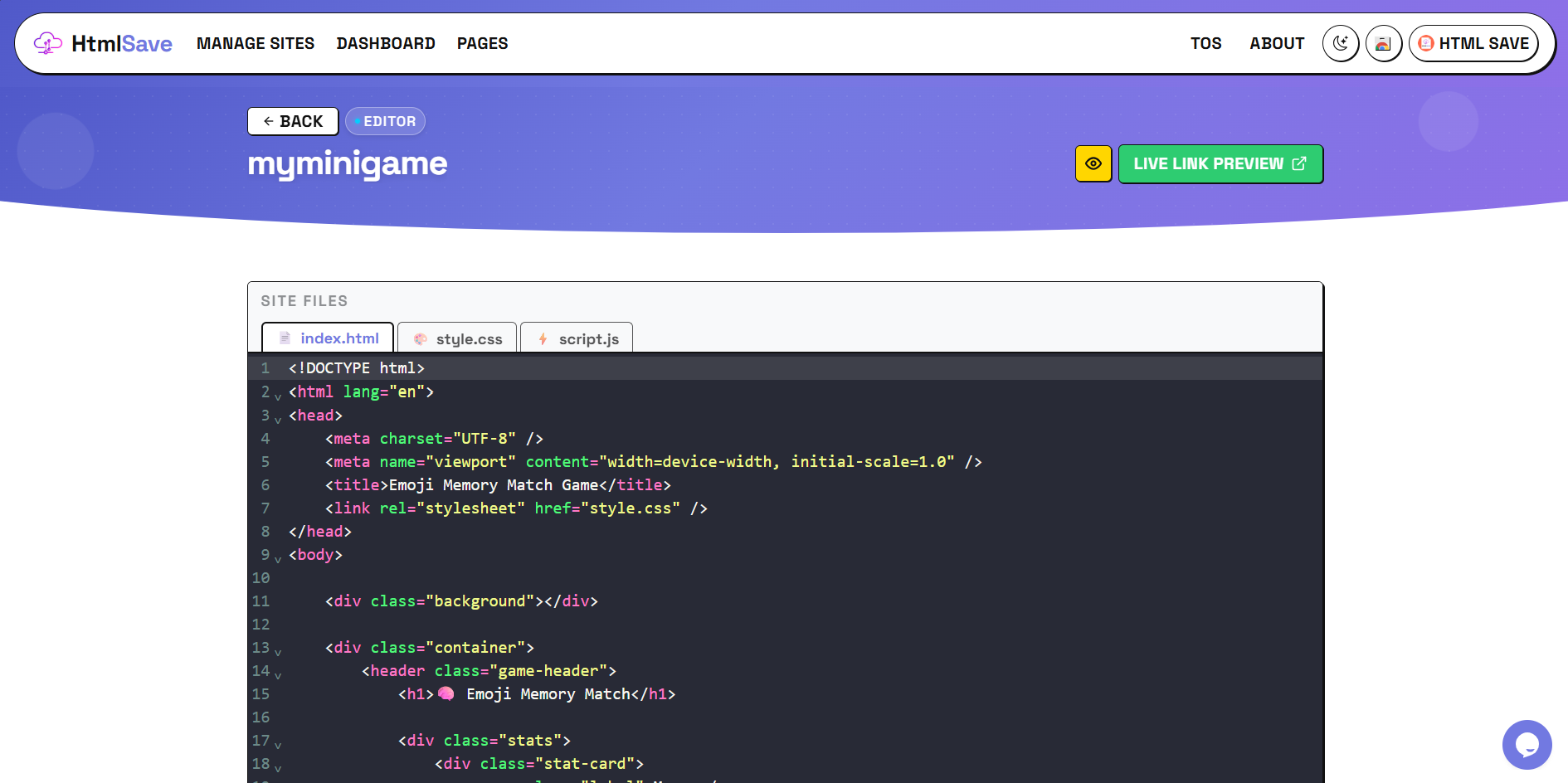This screenshot has width=1568, height=783.
Task: Go to Dashboard
Action: (386, 43)
